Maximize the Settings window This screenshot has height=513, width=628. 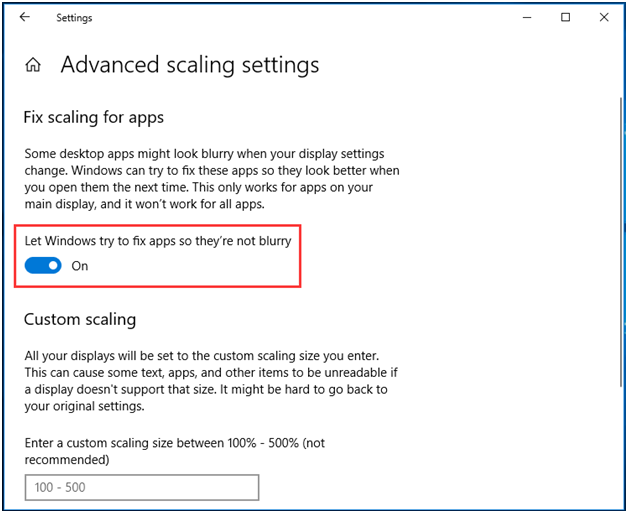(566, 17)
